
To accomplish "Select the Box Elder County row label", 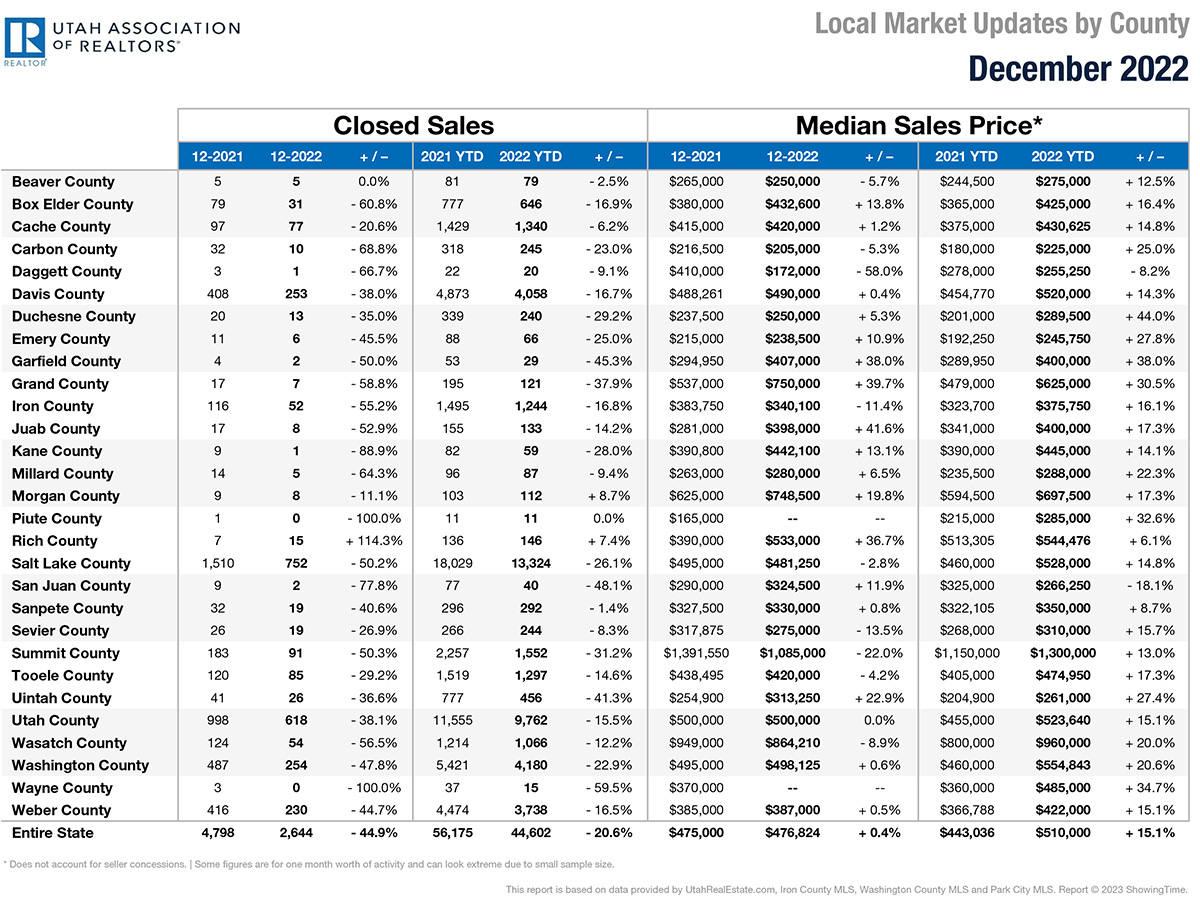I will (72, 204).
